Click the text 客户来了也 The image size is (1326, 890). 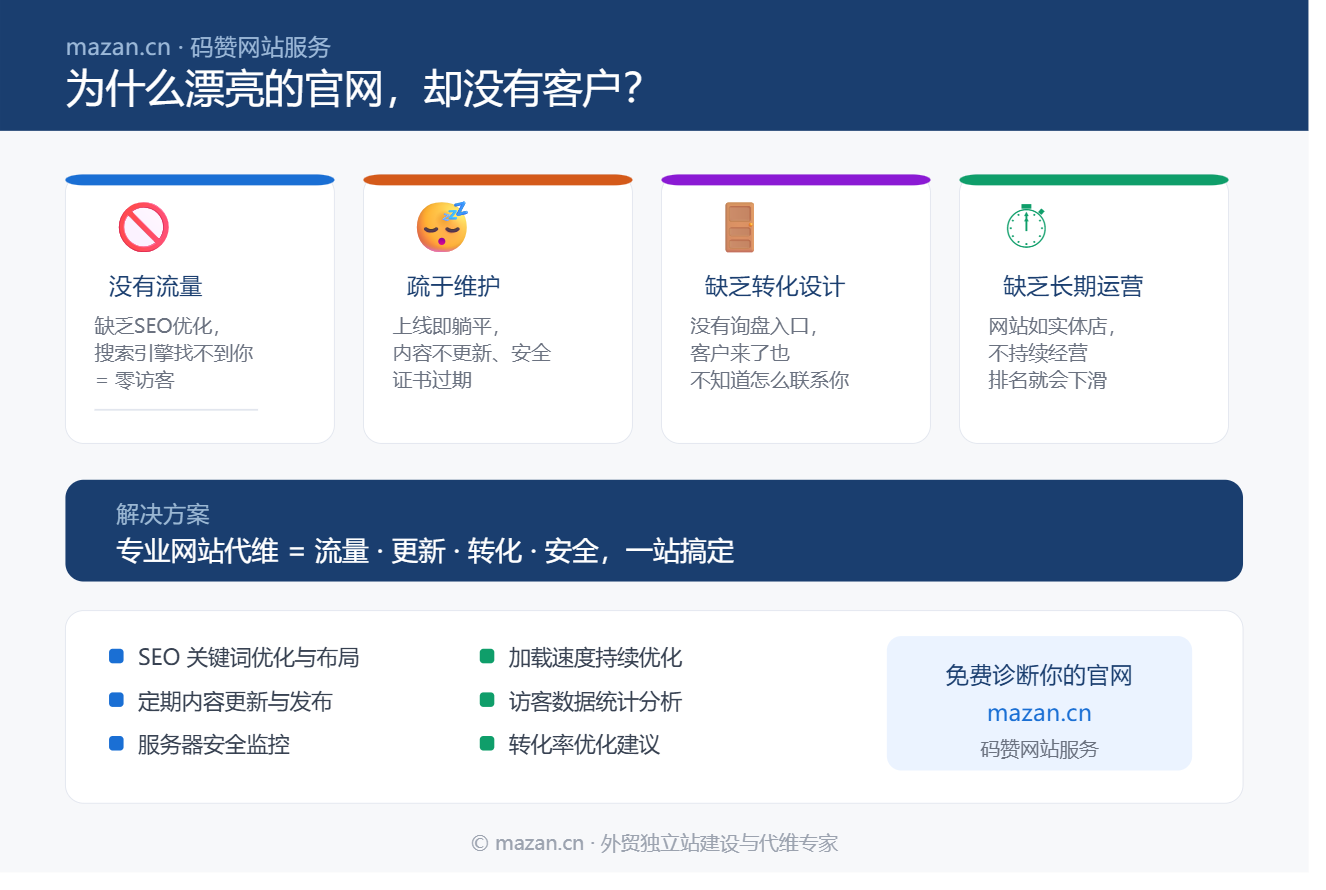click(740, 353)
